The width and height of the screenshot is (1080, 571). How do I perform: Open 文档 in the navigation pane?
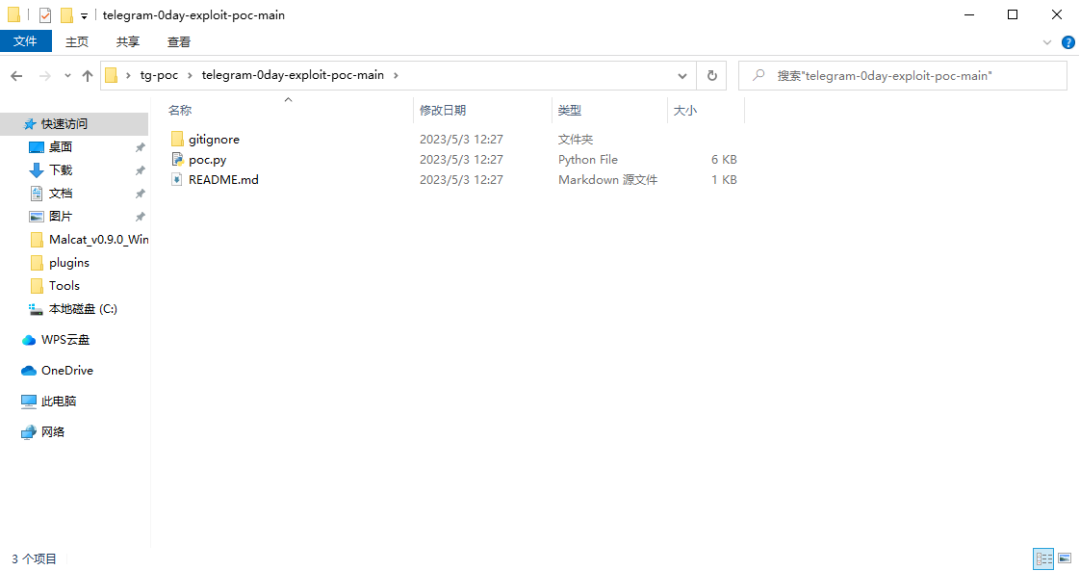click(x=60, y=194)
